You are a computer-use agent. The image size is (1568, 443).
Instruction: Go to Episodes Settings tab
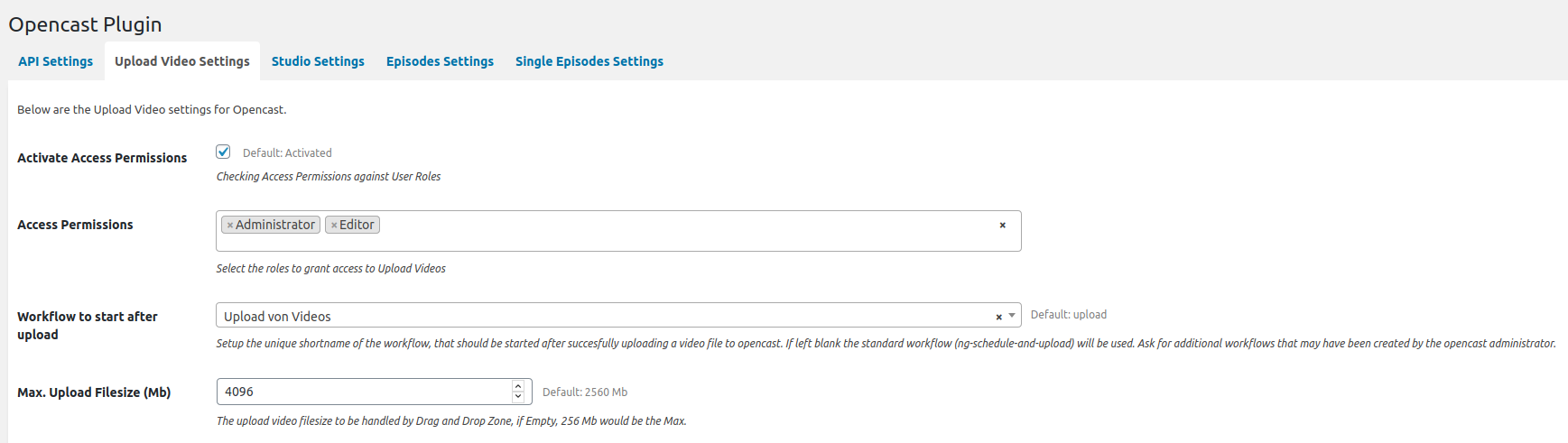pos(440,61)
